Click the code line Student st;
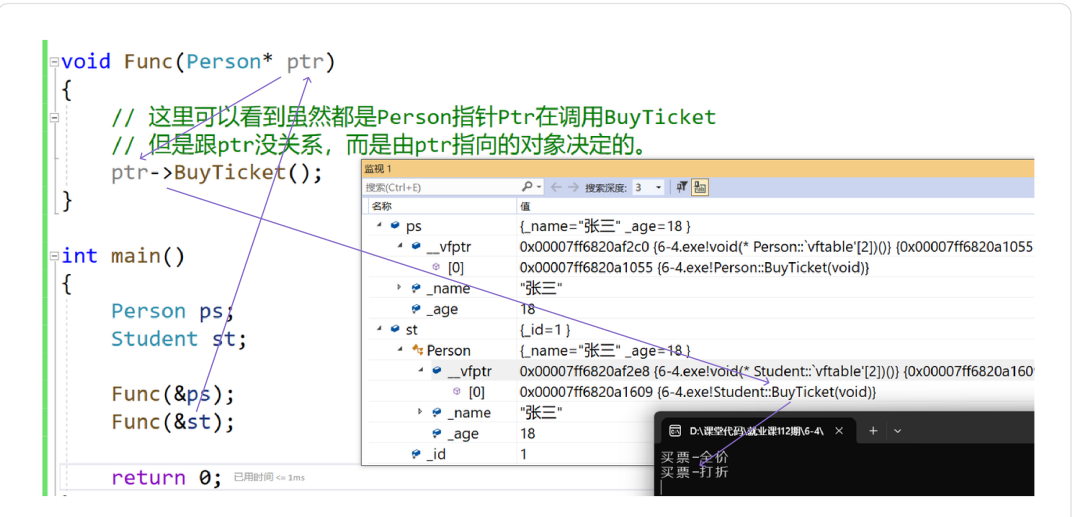 click(x=179, y=339)
